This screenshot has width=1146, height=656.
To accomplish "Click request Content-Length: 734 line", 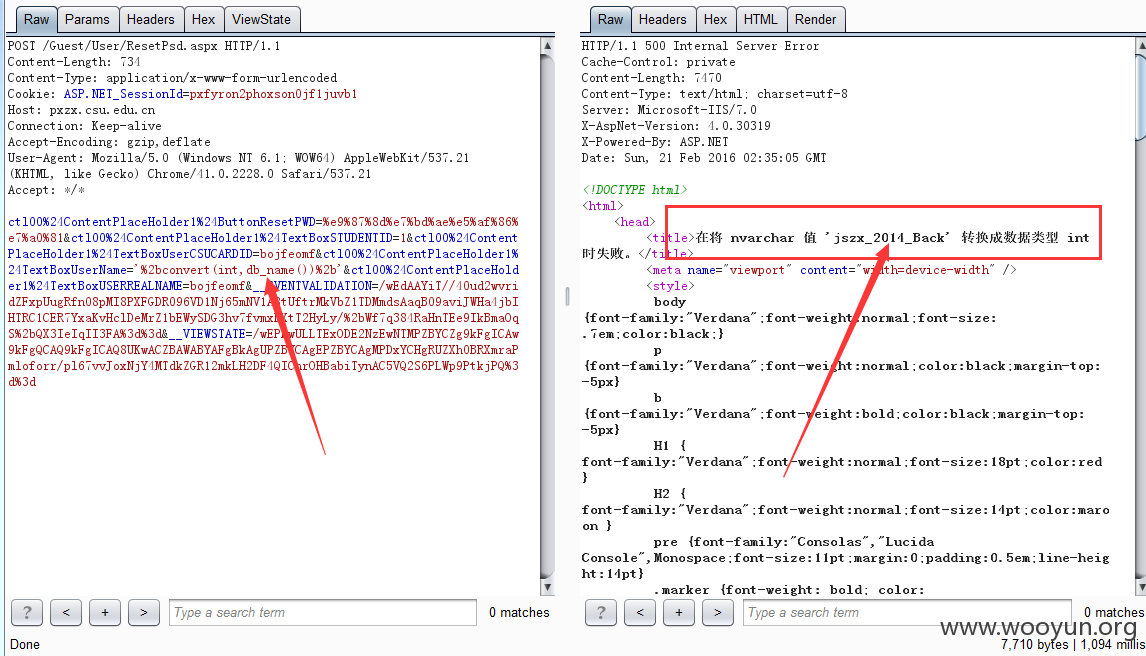I will [x=74, y=62].
